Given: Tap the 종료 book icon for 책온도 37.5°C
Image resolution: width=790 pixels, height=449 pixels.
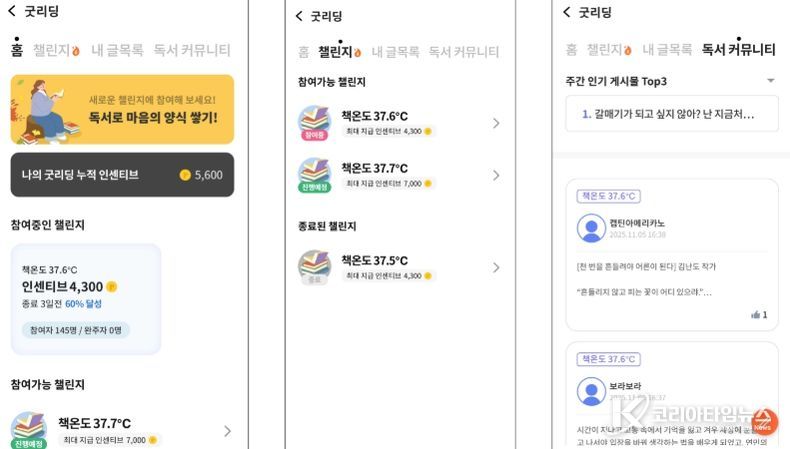Looking at the screenshot, I should coord(314,266).
